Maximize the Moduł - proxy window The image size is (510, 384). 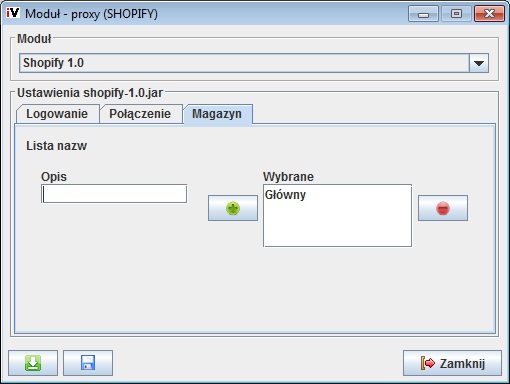pos(456,14)
